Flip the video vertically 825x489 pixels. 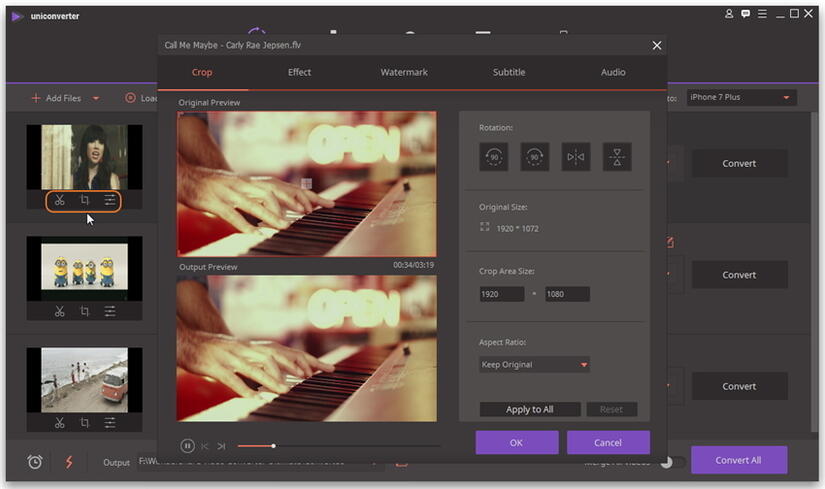pos(617,157)
